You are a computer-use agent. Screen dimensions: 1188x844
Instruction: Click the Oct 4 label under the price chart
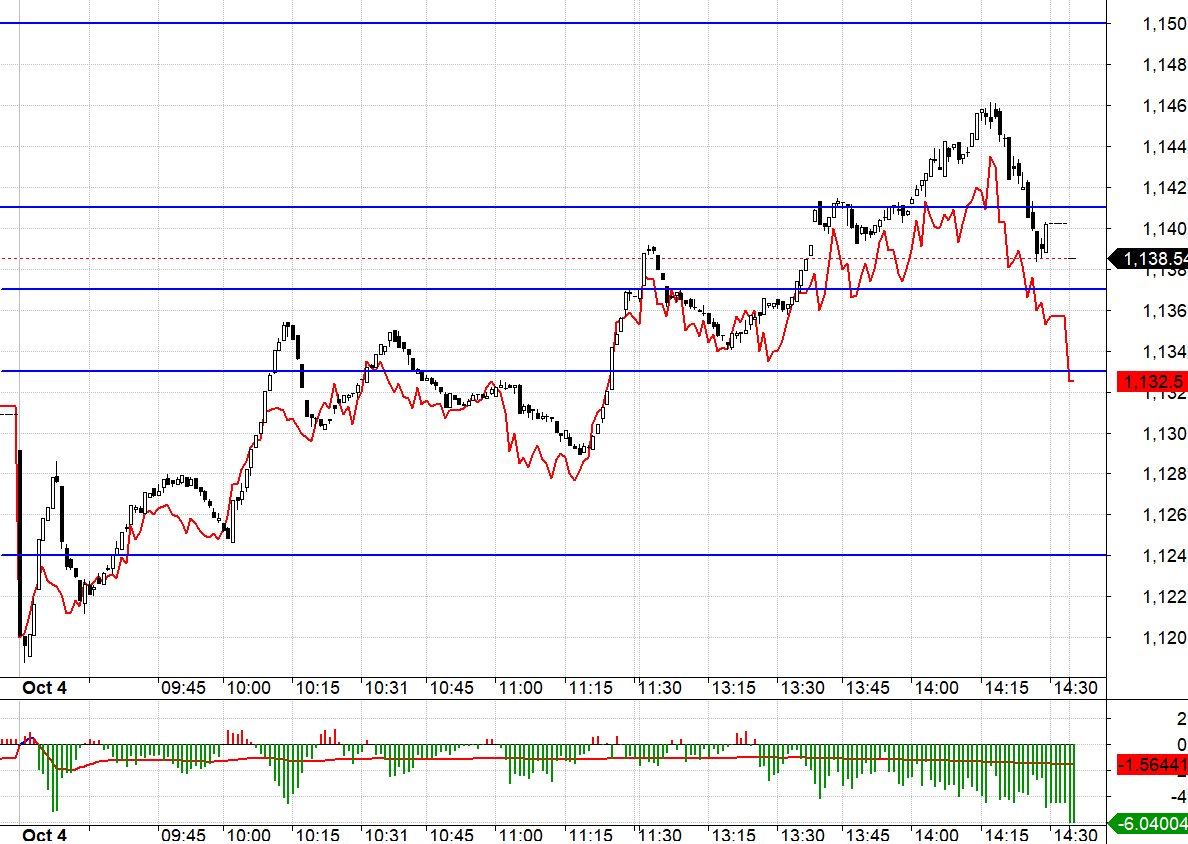pyautogui.click(x=44, y=688)
